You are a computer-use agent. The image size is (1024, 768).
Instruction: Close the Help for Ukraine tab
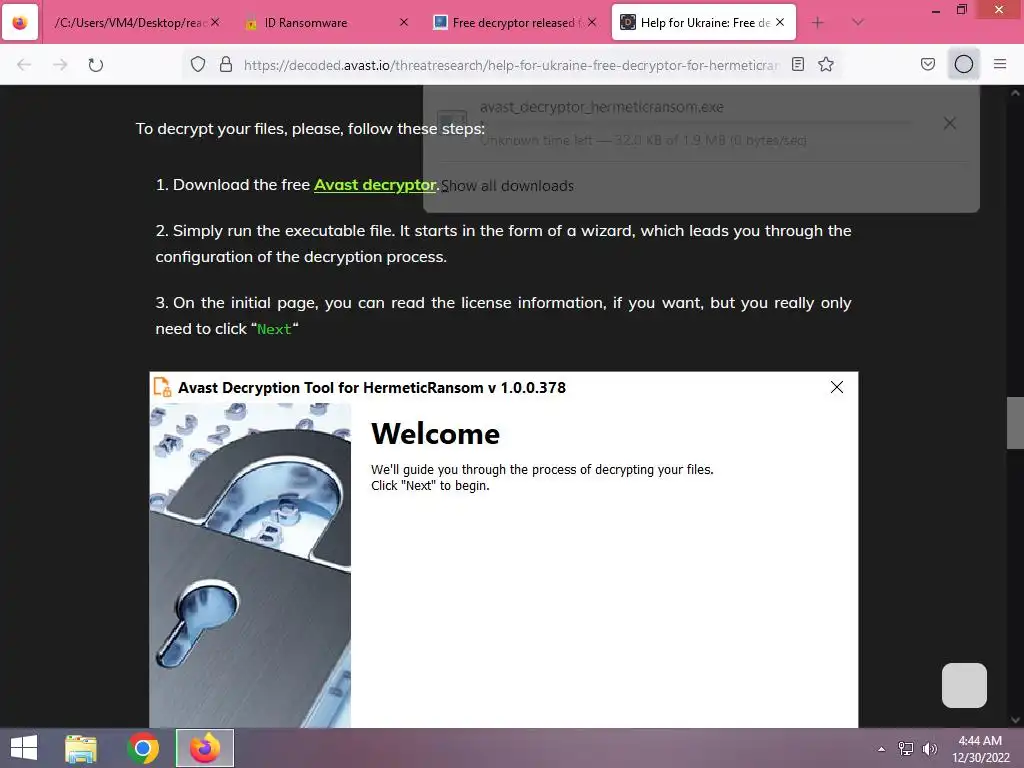click(780, 23)
